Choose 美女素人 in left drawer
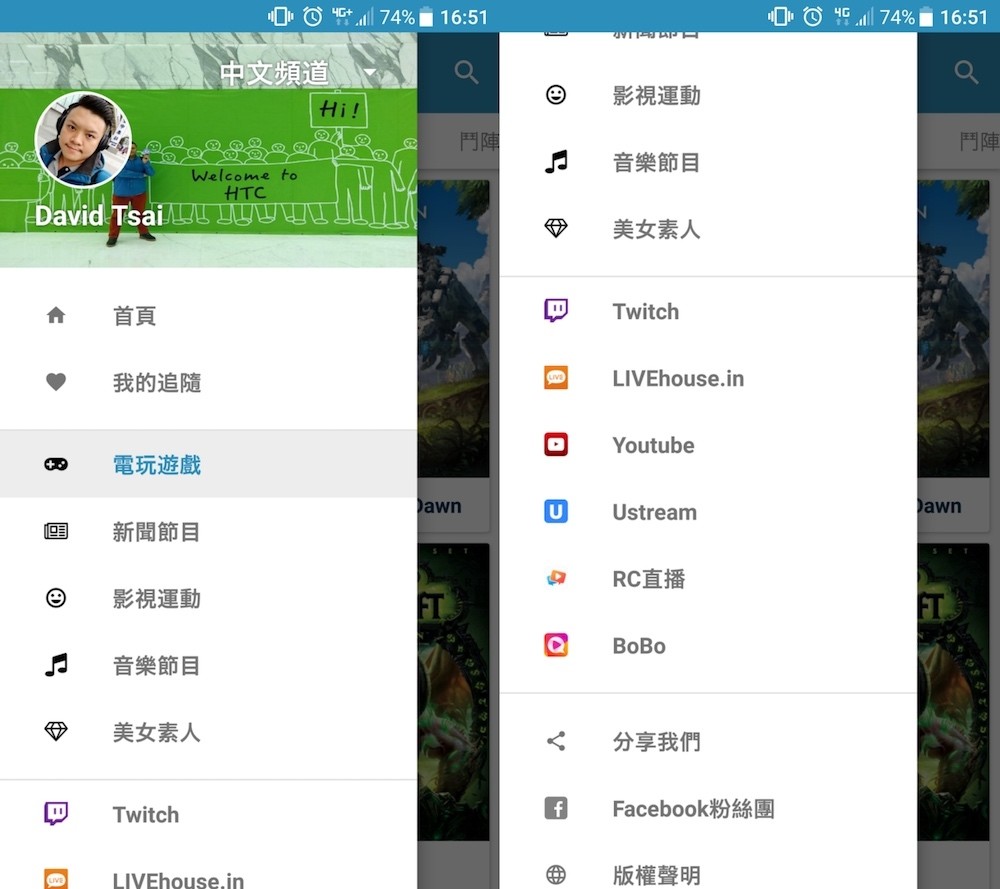Viewport: 1000px width, 889px height. click(x=157, y=732)
